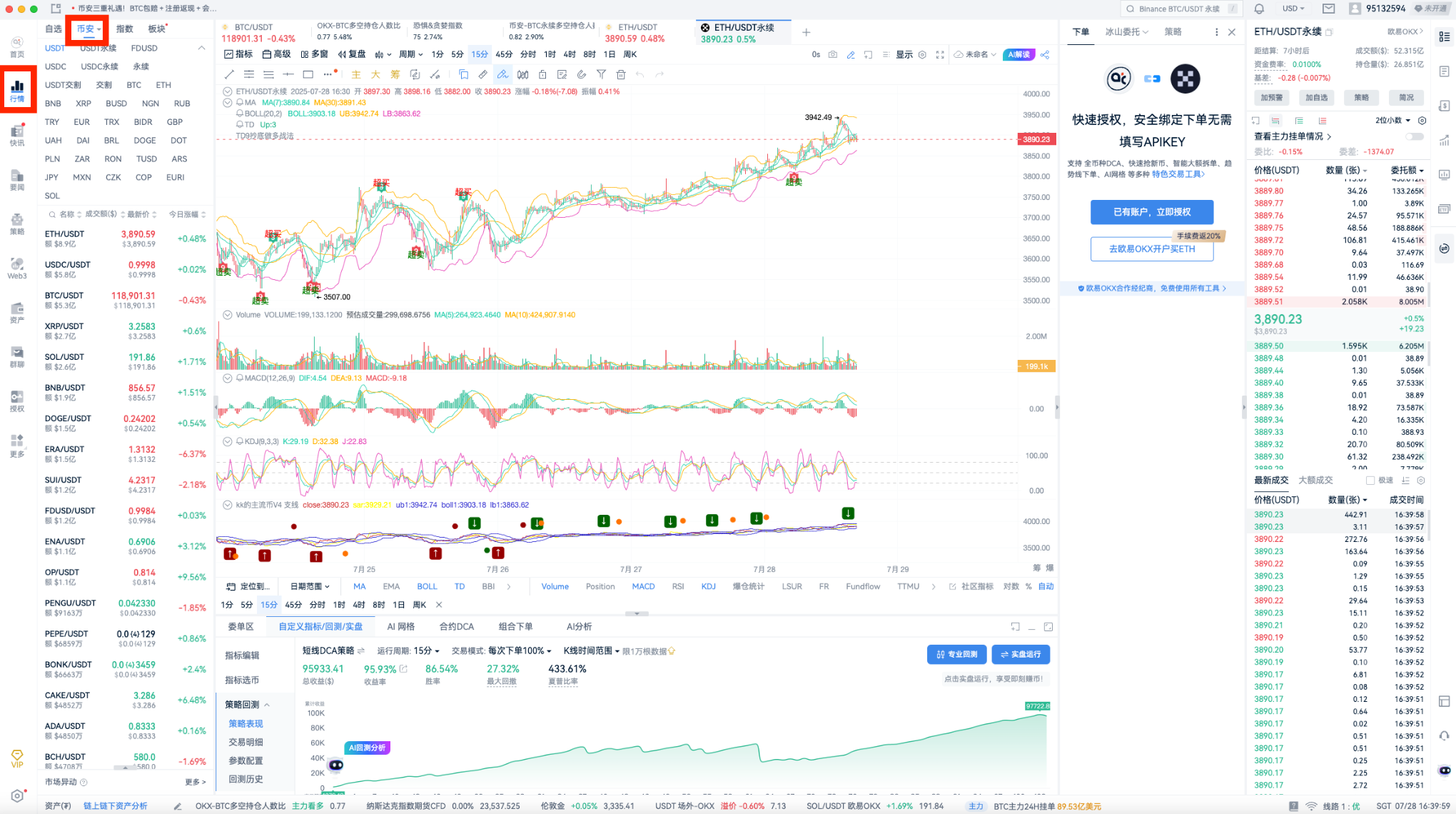Open chart settings hexagon icon near 显示
Screen dimensions: 1456x814
(922, 54)
